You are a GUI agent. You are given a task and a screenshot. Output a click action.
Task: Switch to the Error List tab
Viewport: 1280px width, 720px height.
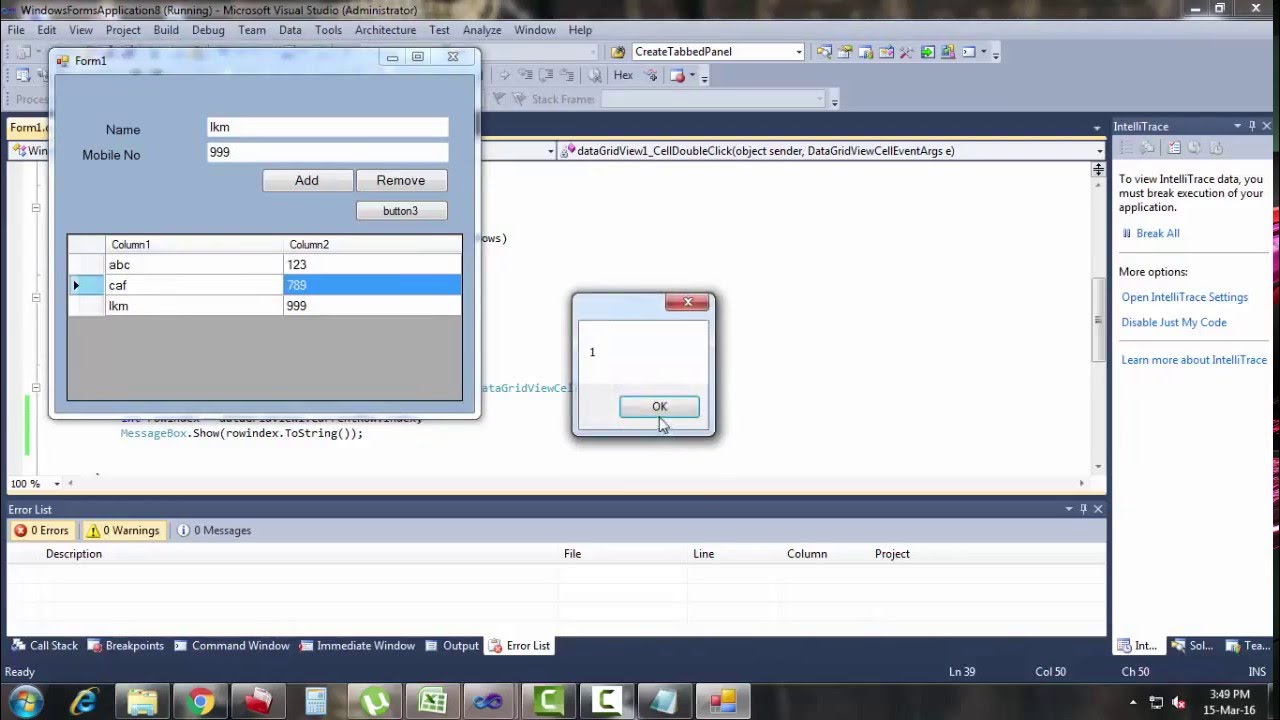click(x=518, y=646)
